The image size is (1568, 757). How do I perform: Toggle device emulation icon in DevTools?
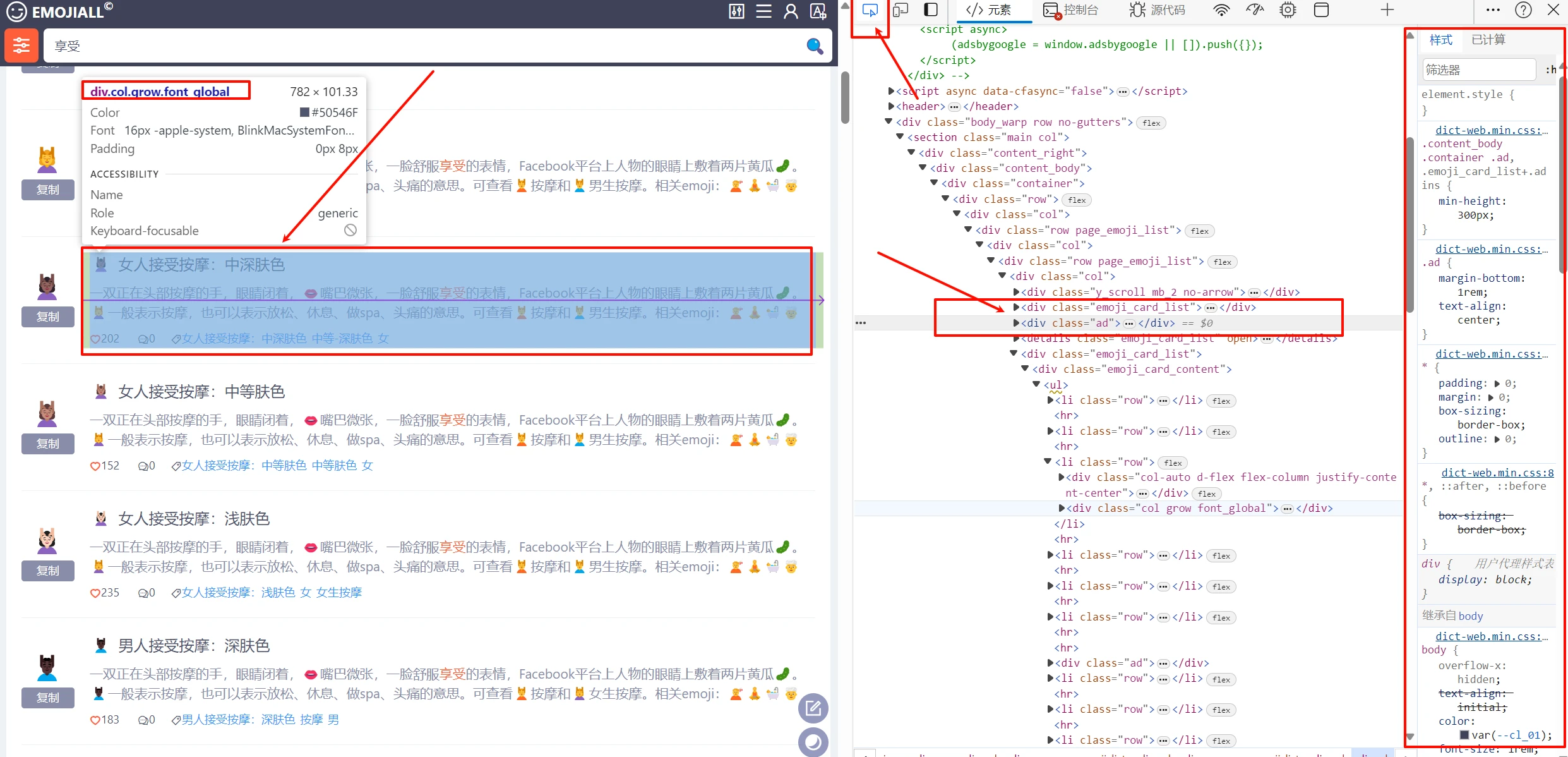pos(901,10)
